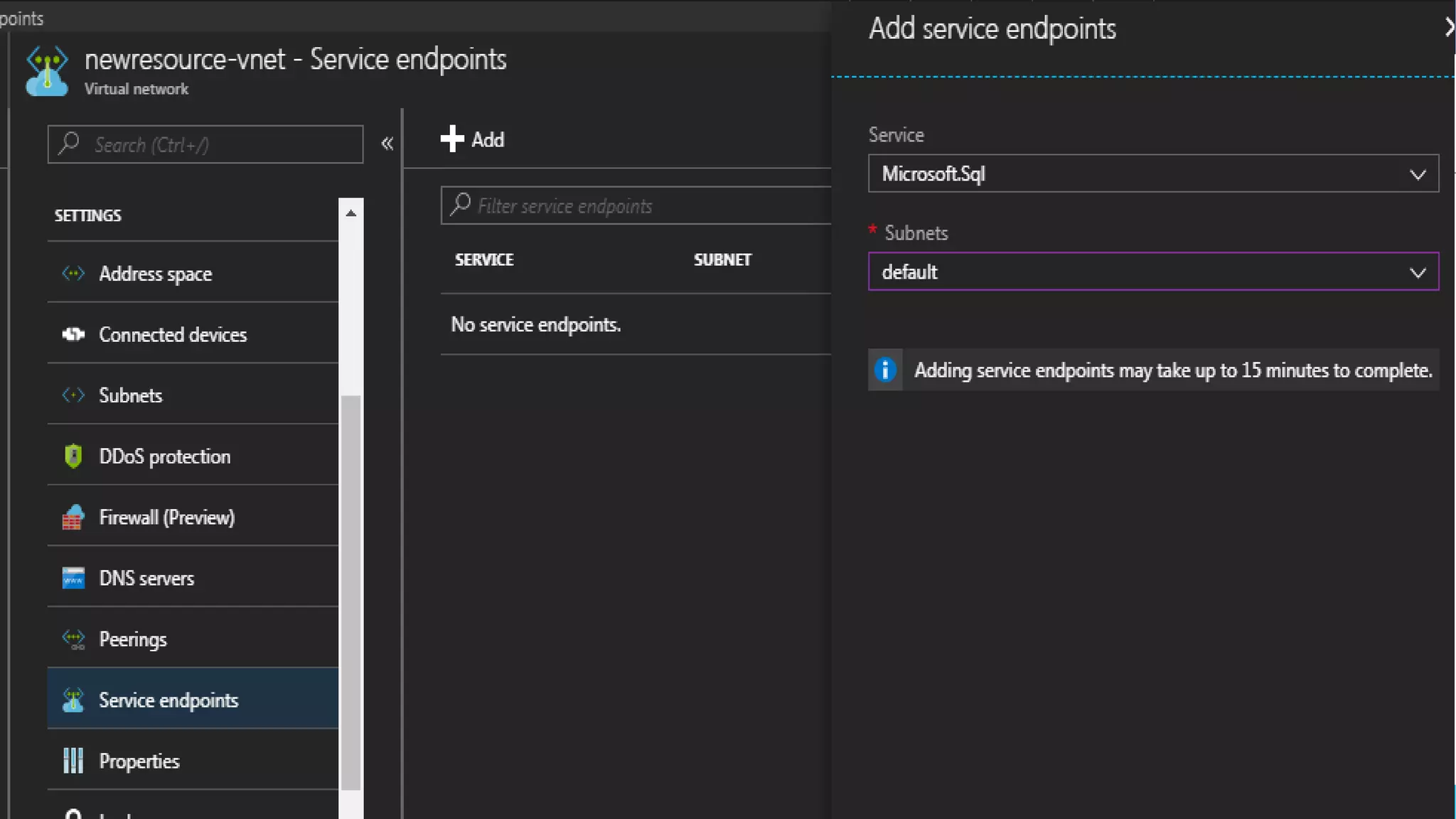Click the Subnets dropdown chevron arrow

(x=1418, y=272)
